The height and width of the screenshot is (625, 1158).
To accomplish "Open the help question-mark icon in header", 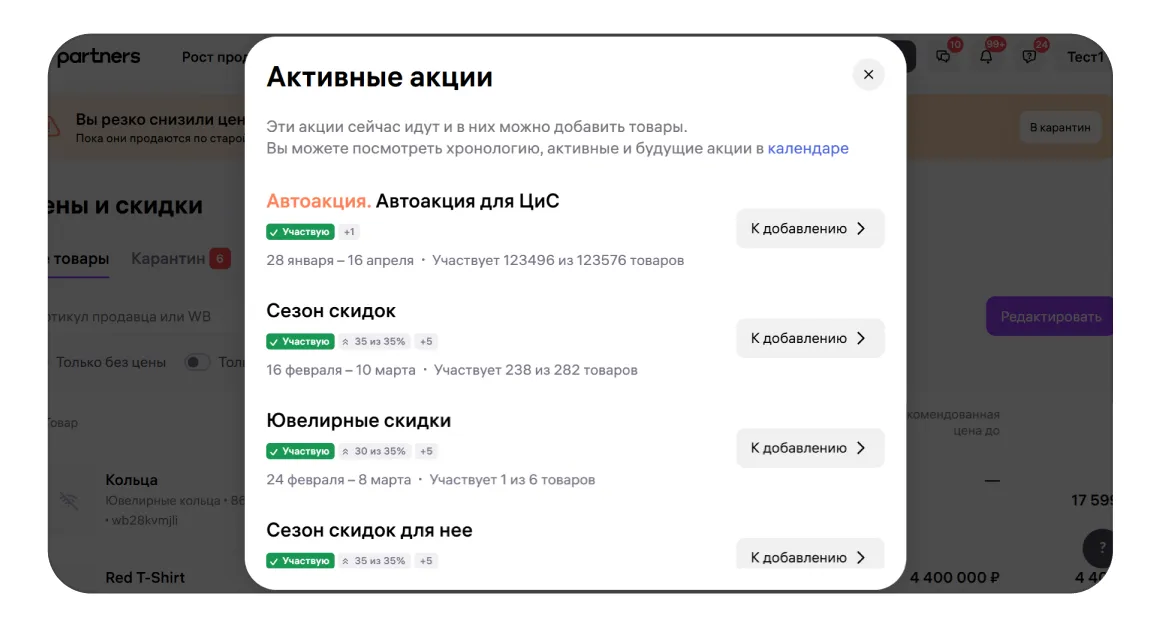I will point(1029,57).
